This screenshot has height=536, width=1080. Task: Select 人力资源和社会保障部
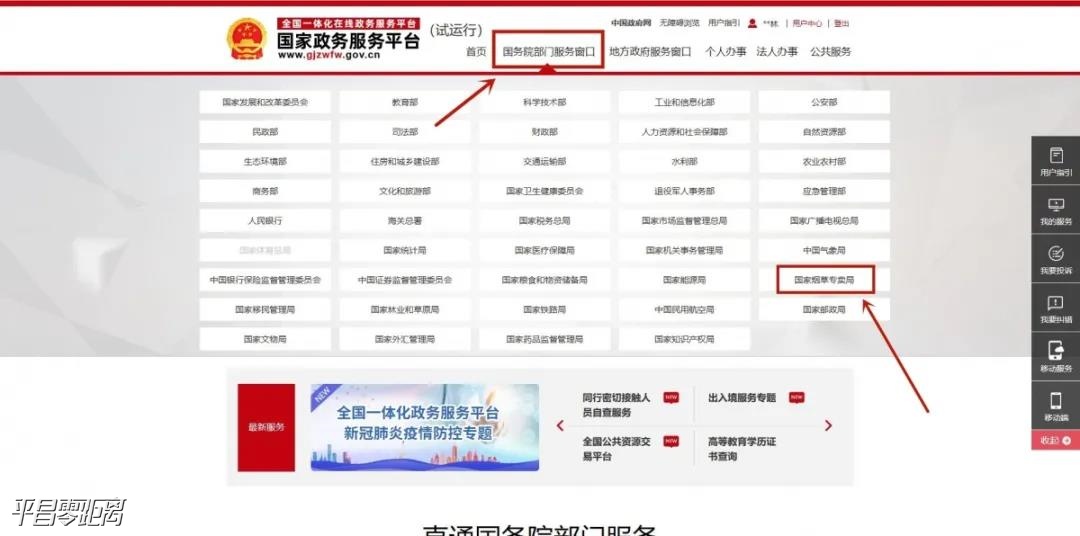tap(685, 132)
